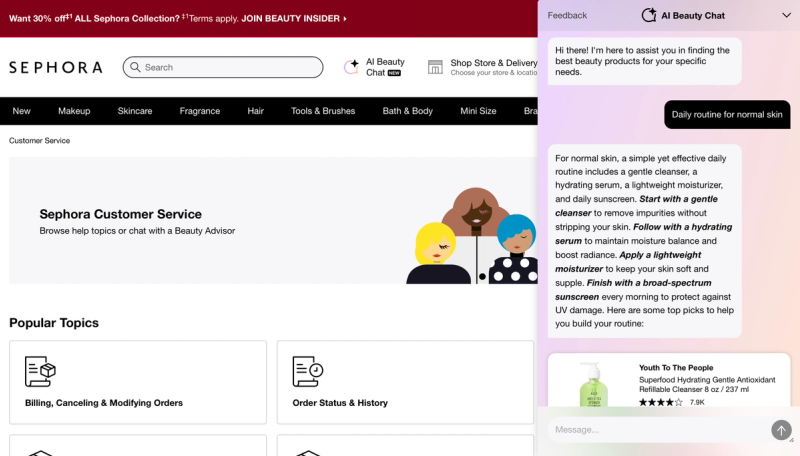Open the New menu
The height and width of the screenshot is (456, 800).
(21, 111)
